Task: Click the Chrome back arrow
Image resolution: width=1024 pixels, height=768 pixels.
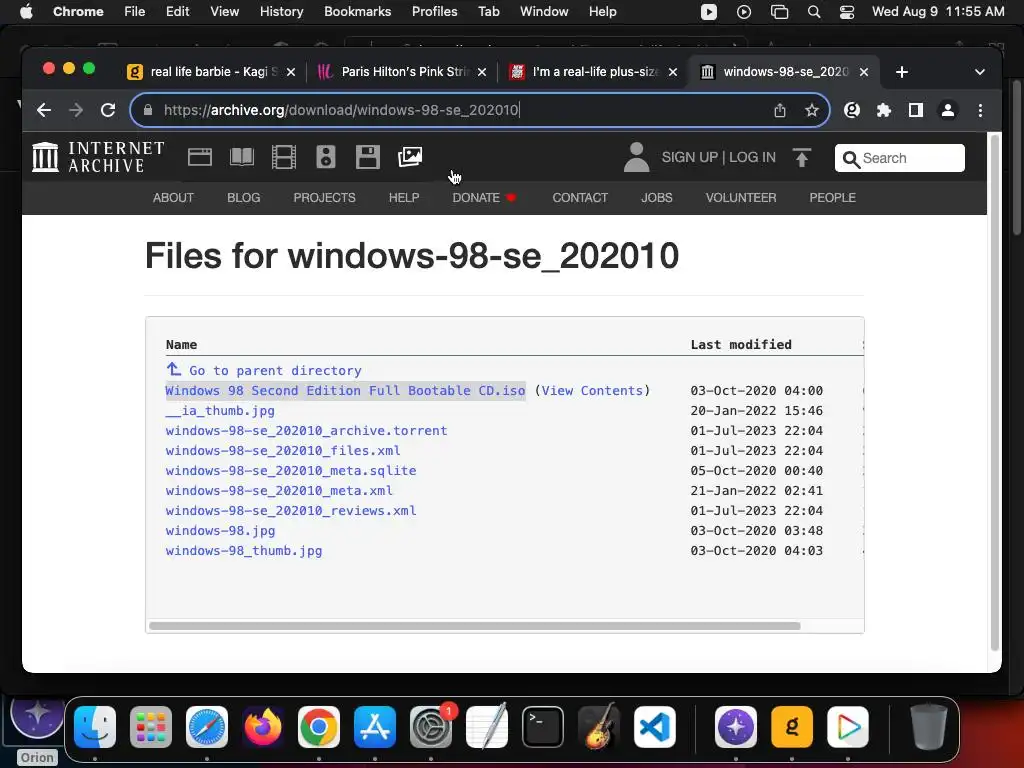Action: [x=44, y=110]
